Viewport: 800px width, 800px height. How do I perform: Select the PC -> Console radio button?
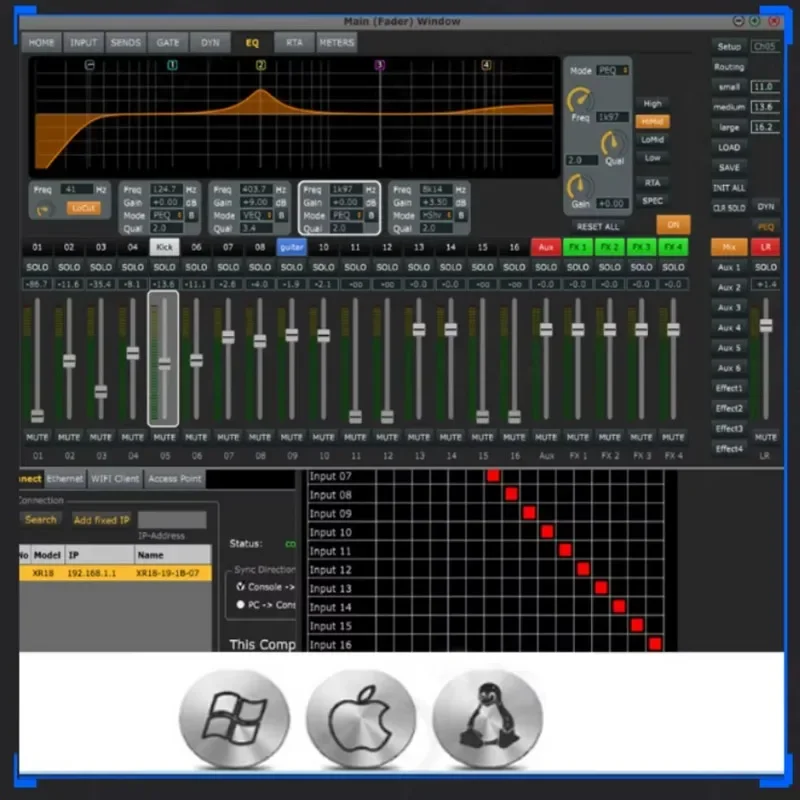point(241,605)
